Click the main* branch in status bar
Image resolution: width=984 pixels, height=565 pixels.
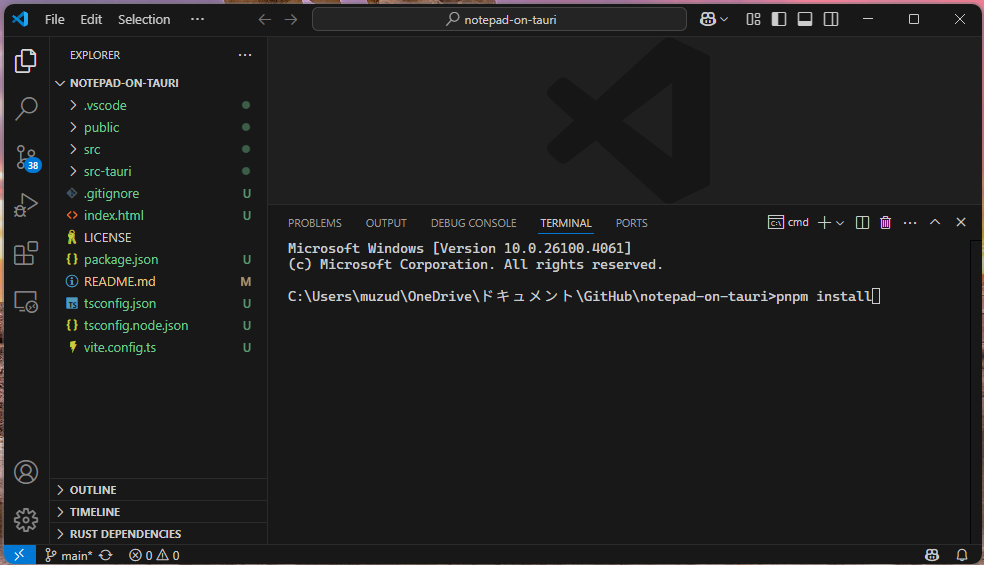[69, 555]
